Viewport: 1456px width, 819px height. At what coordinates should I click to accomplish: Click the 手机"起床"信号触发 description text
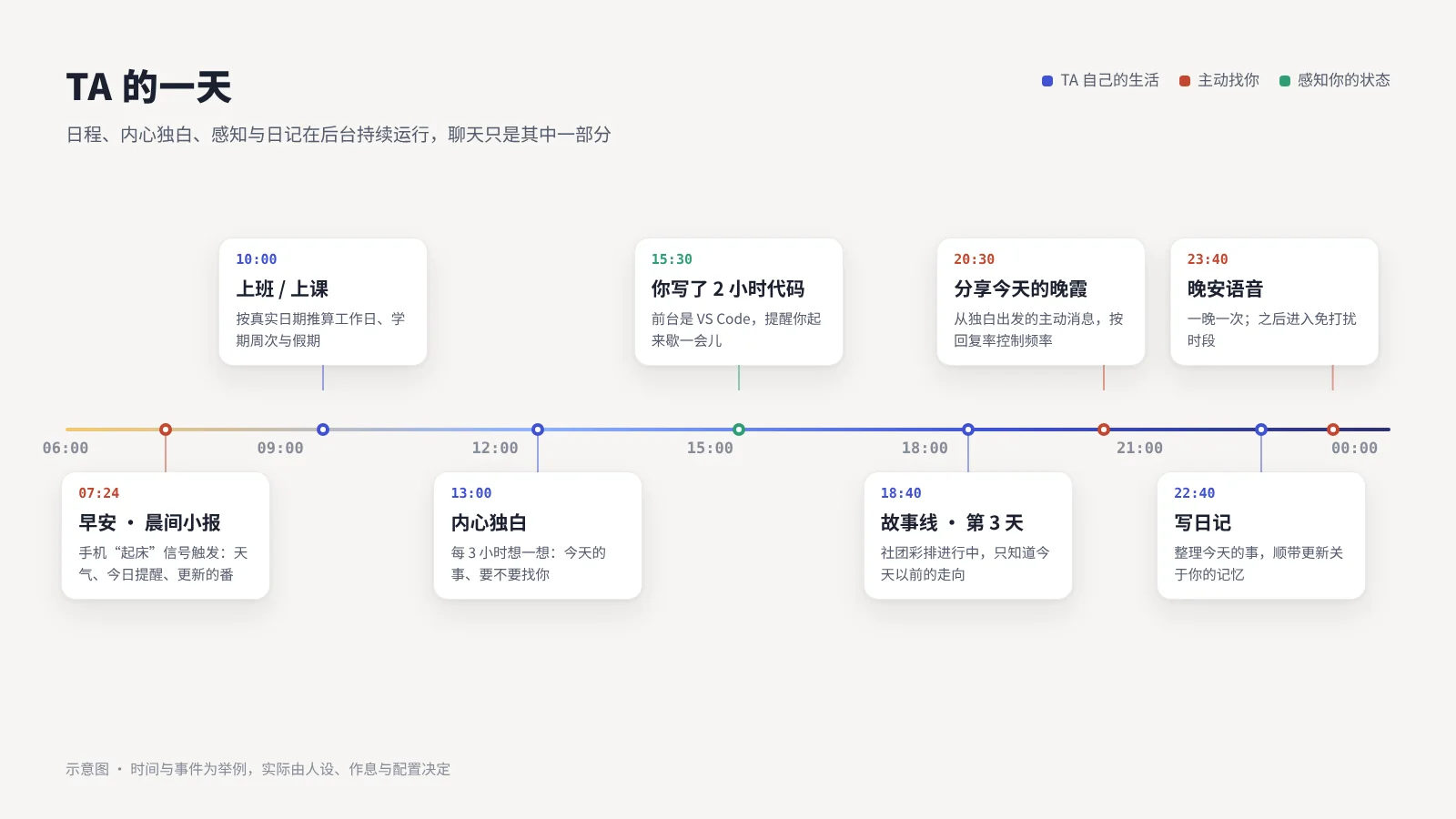pos(163,563)
